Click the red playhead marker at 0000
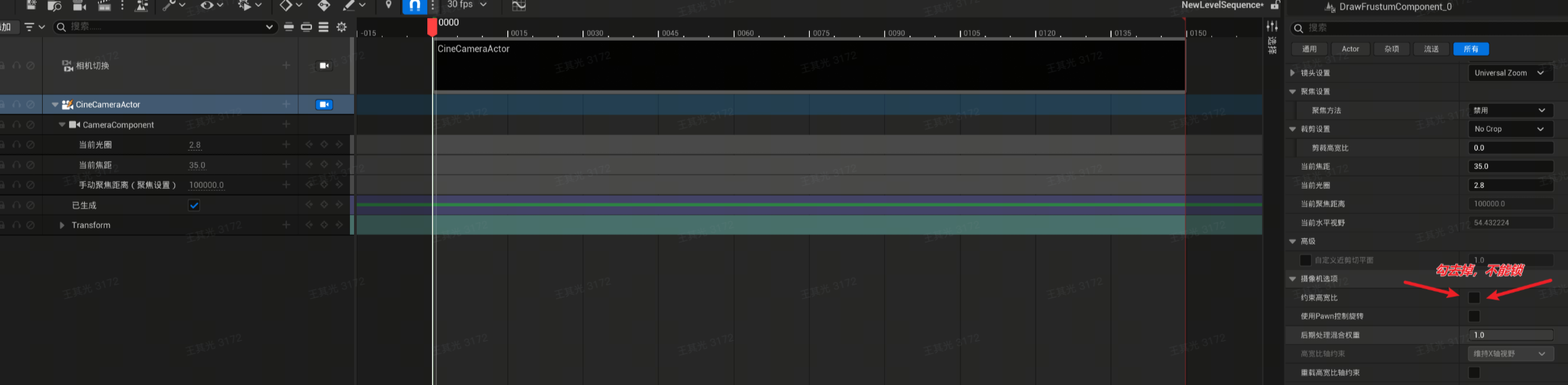Viewport: 1568px width, 385px height. click(432, 26)
